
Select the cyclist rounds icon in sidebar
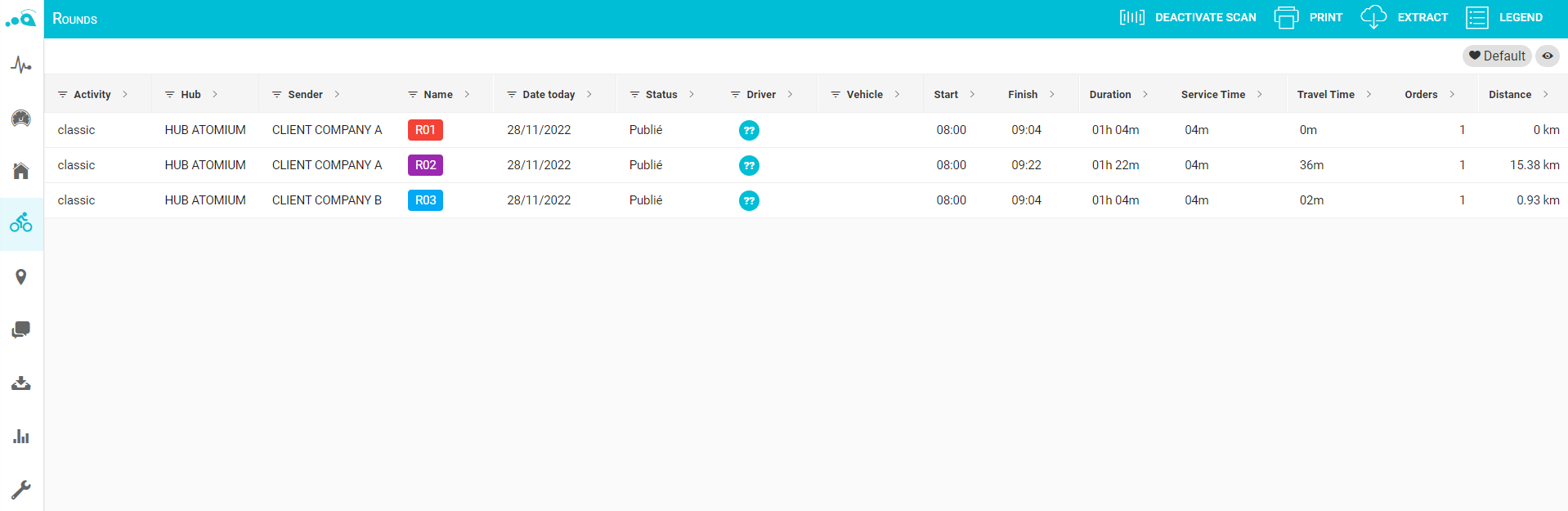tap(21, 223)
